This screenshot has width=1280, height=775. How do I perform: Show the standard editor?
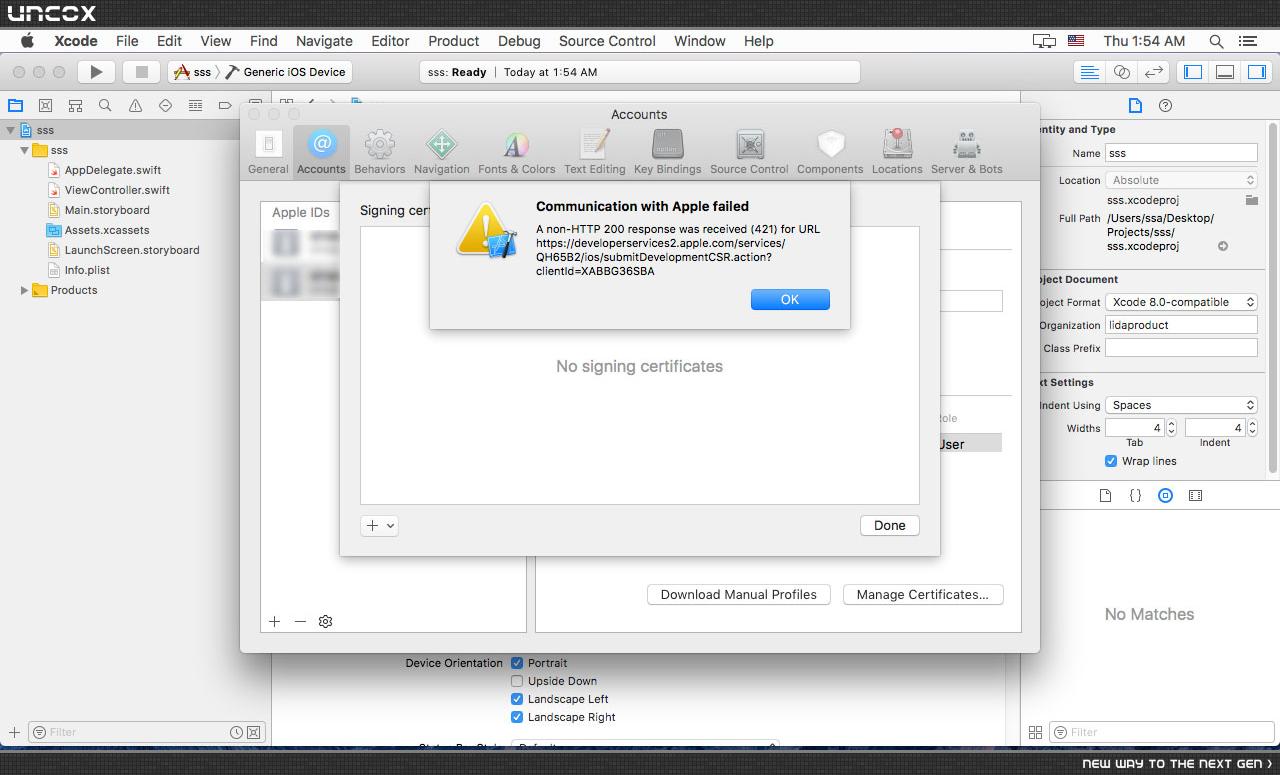pos(1090,72)
